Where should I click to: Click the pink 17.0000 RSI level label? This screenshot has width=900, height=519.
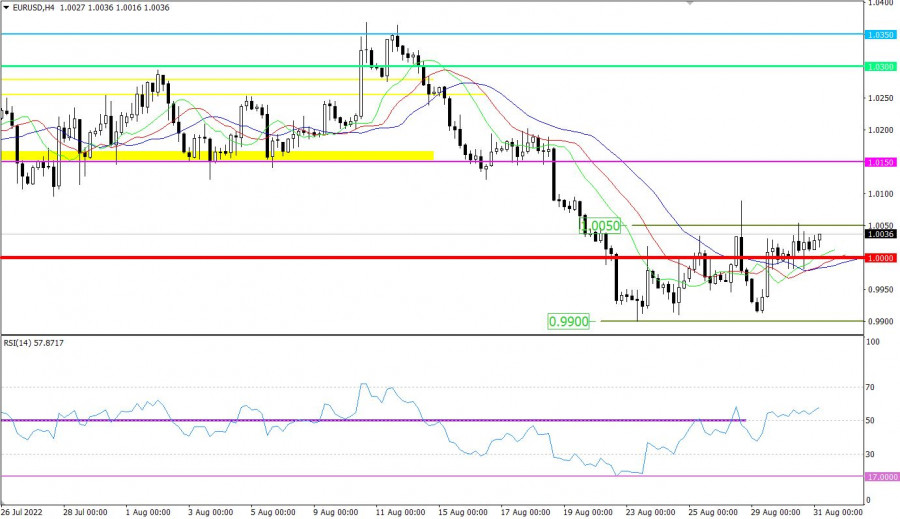882,477
